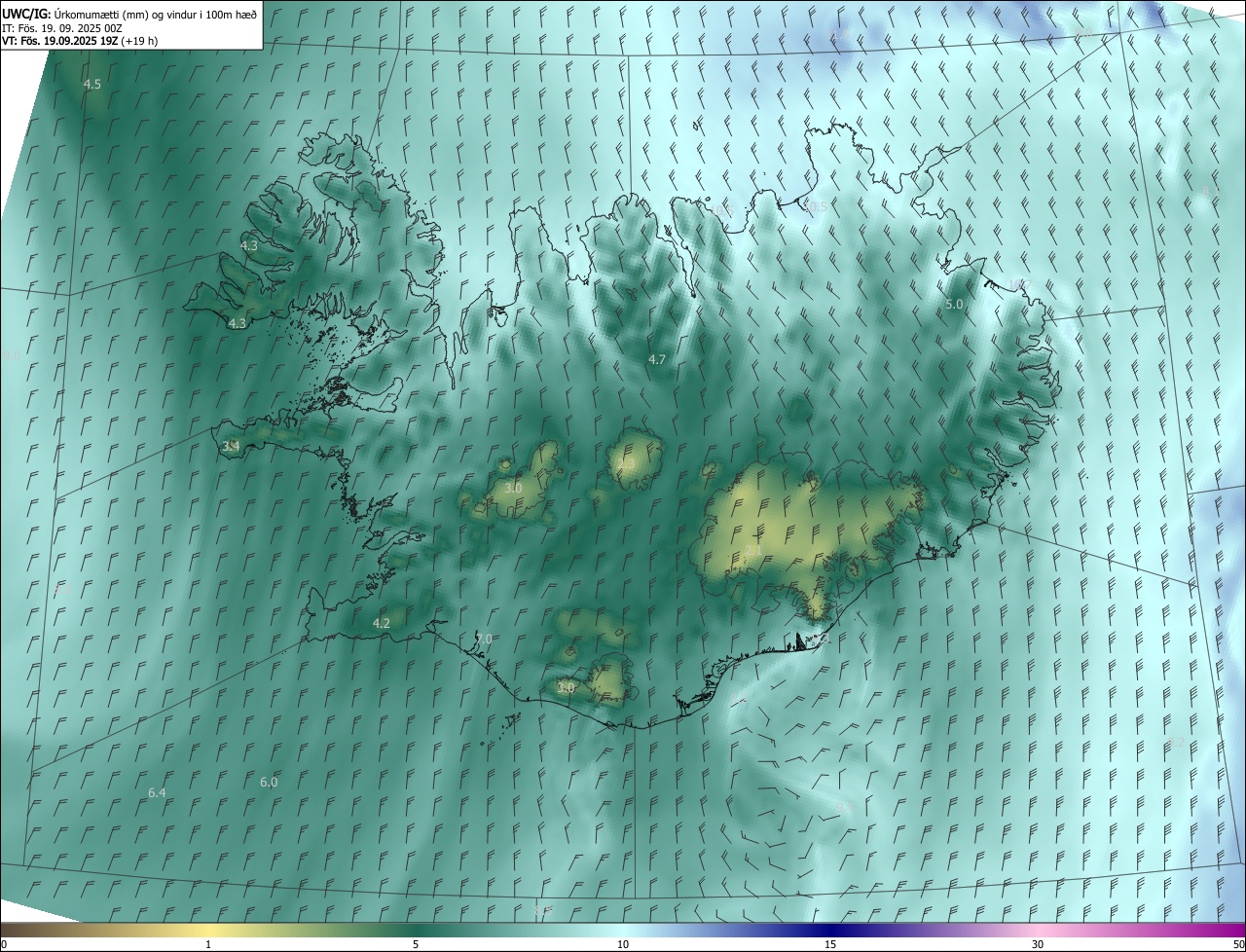The width and height of the screenshot is (1246, 952).
Task: Select the '4.2' value label near the southwest coast
Action: point(382,623)
